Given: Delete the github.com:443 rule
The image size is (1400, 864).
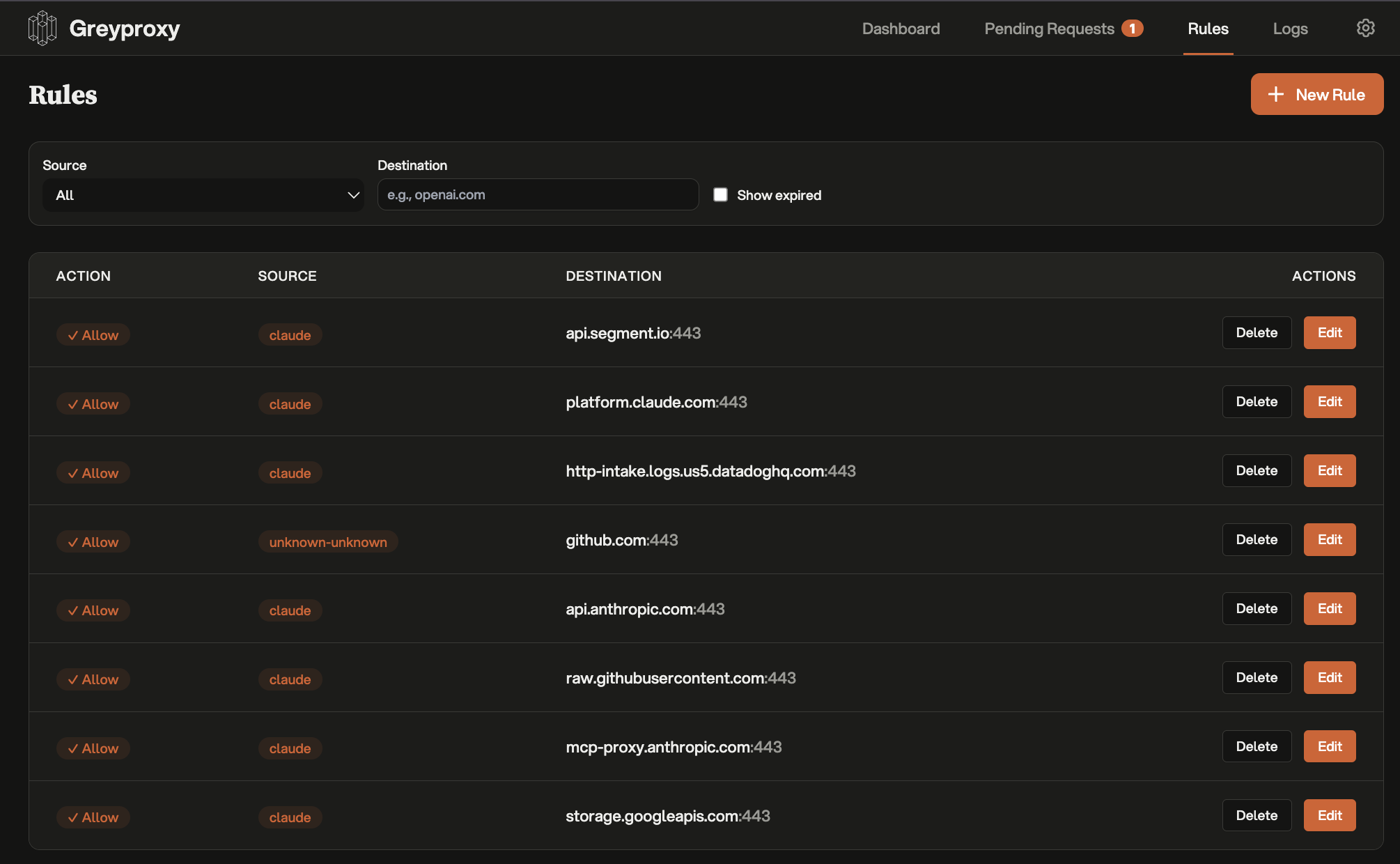Looking at the screenshot, I should (1257, 540).
